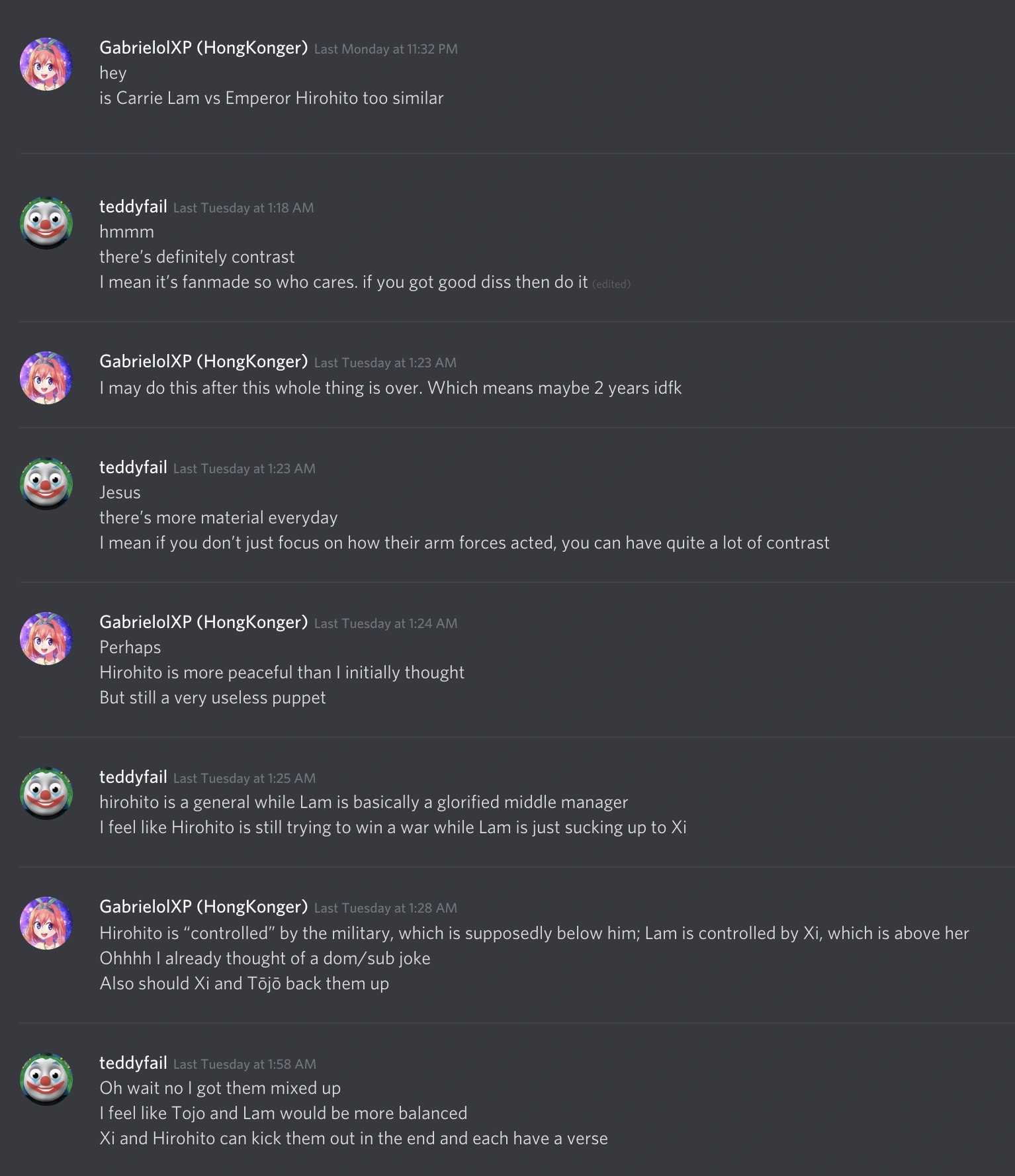1015x1176 pixels.
Task: Click the "Last Tuesday at 1:25 AM" timestamp
Action: 244,778
